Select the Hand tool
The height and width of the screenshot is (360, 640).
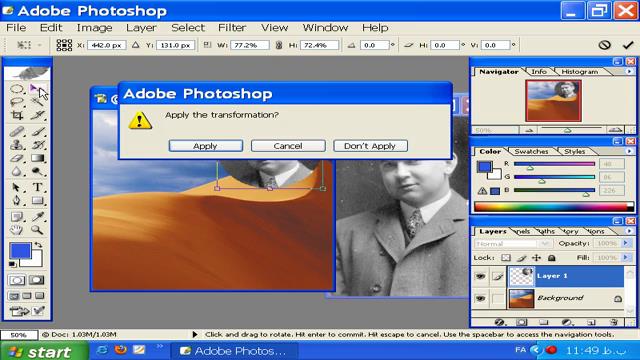coord(17,230)
